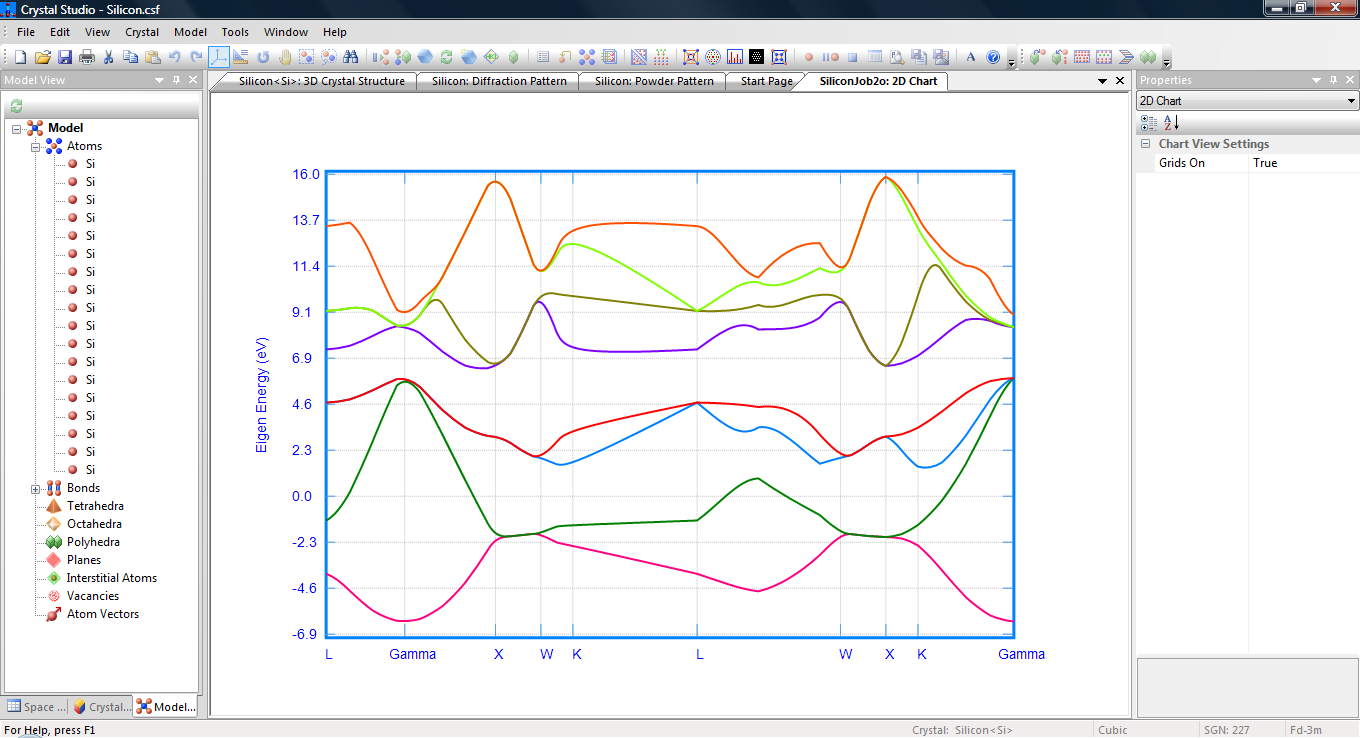This screenshot has width=1360, height=738.
Task: Click the refresh icon in Model View
Action: coord(16,106)
